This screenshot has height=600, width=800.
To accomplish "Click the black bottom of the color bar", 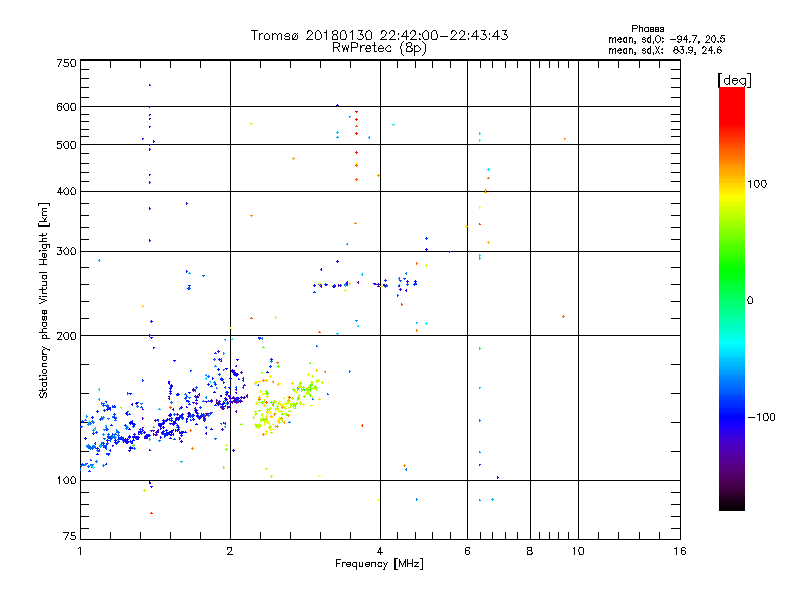I will coord(732,503).
